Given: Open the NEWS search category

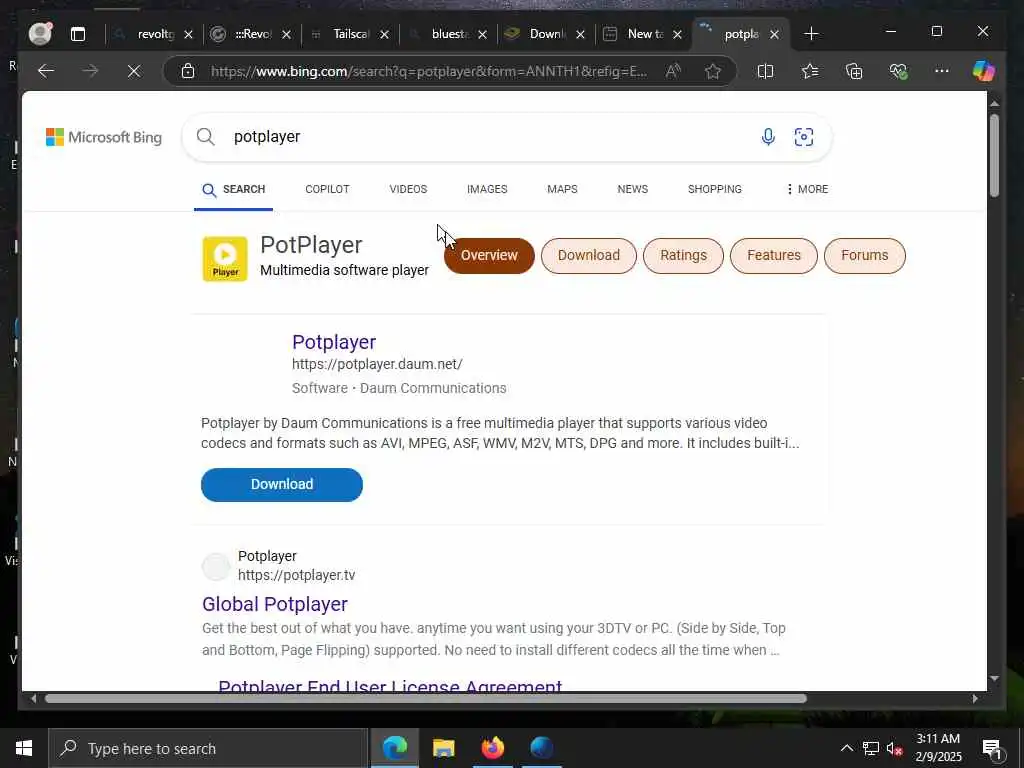Looking at the screenshot, I should point(633,189).
